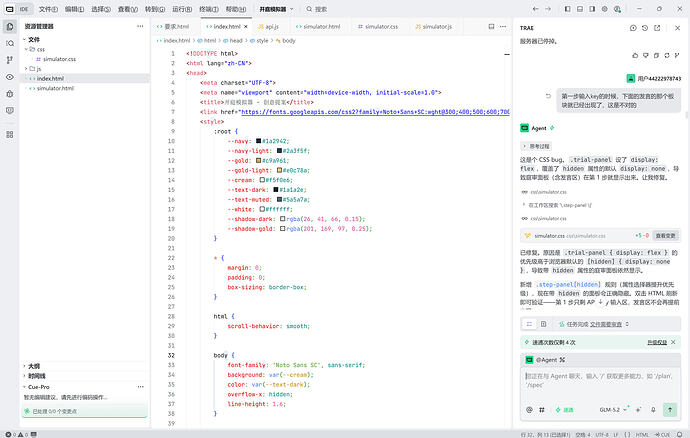Image resolution: width=690 pixels, height=438 pixels.
Task: Click the --gold color swatch #c9a961
Action: (258, 160)
